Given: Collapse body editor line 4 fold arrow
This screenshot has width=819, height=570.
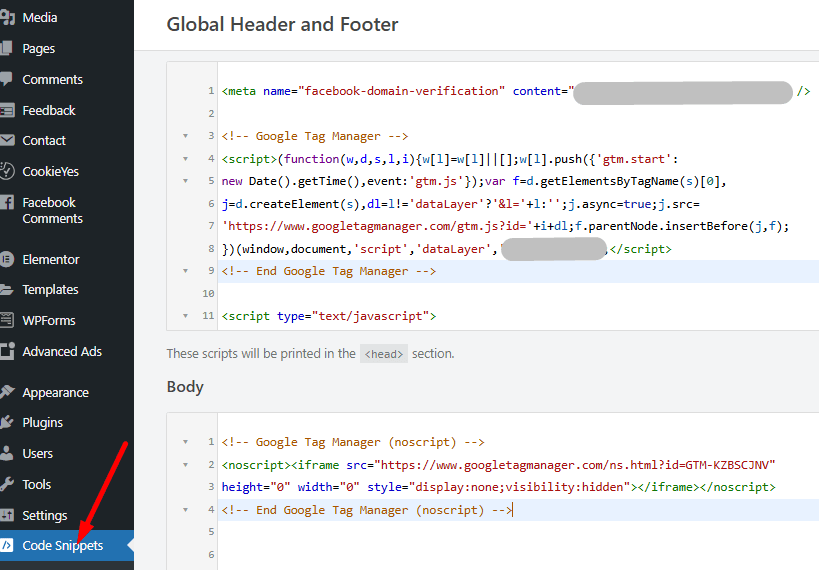Looking at the screenshot, I should [x=185, y=509].
